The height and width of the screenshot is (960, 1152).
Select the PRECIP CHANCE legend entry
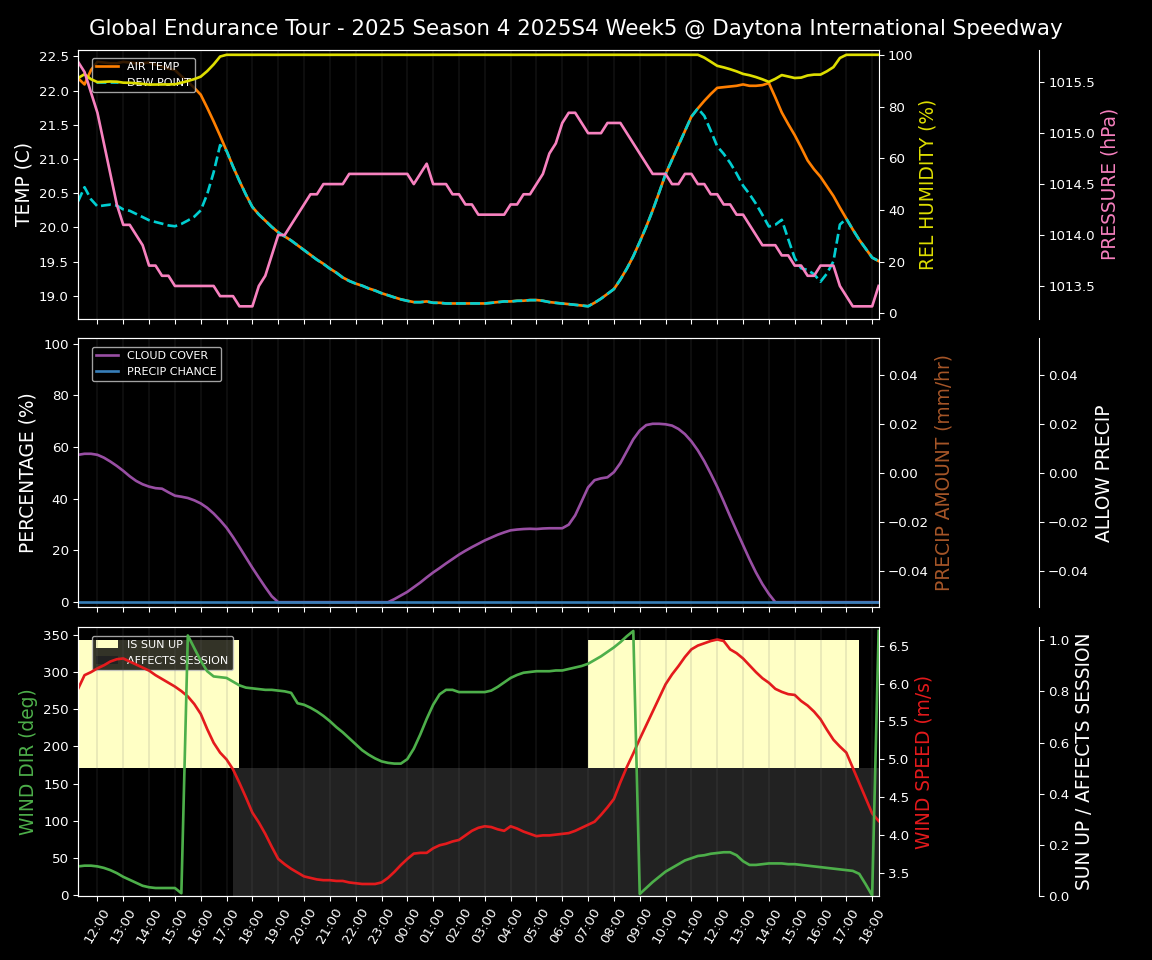pos(171,372)
